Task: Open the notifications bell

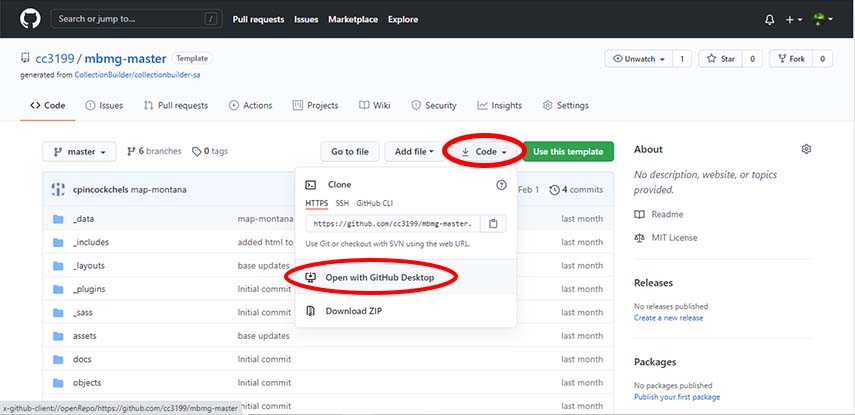Action: click(769, 19)
